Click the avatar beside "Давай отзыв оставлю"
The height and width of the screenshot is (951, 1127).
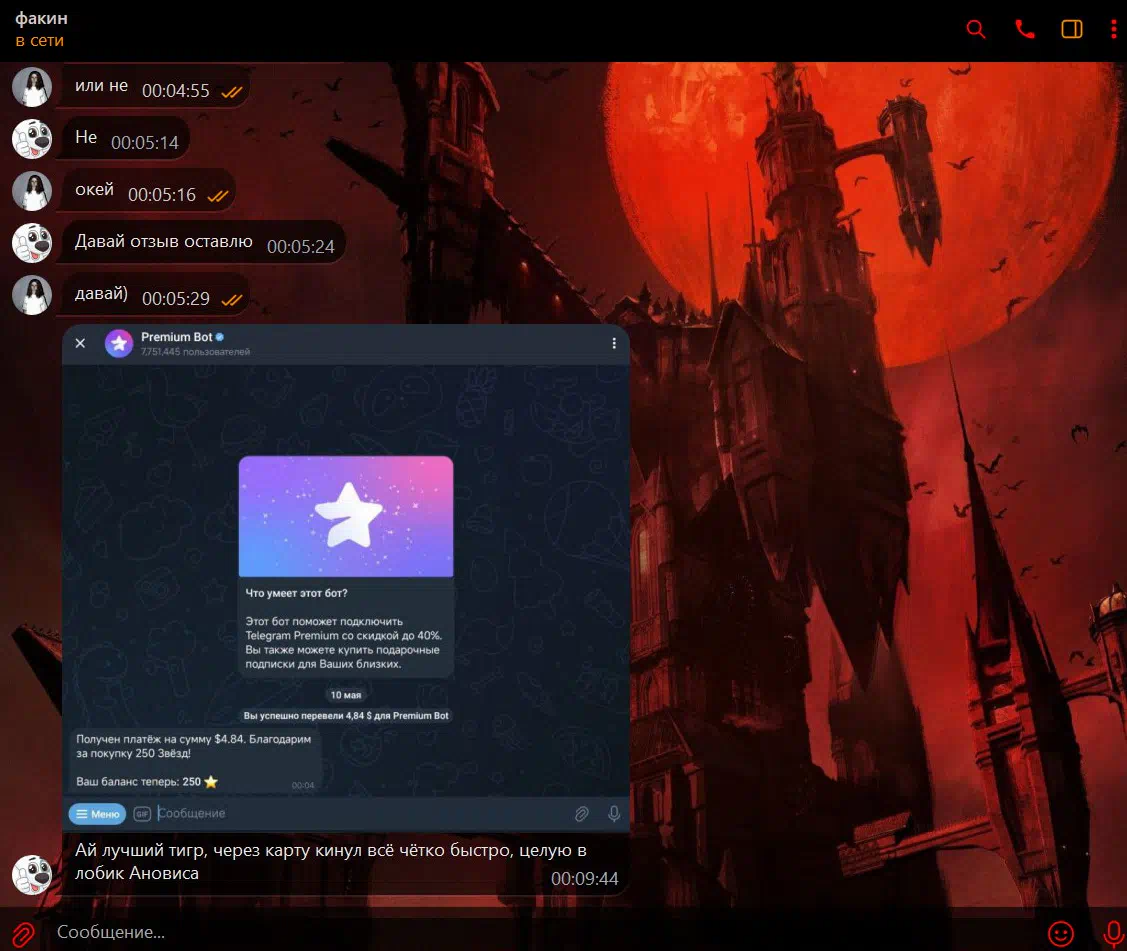point(32,243)
